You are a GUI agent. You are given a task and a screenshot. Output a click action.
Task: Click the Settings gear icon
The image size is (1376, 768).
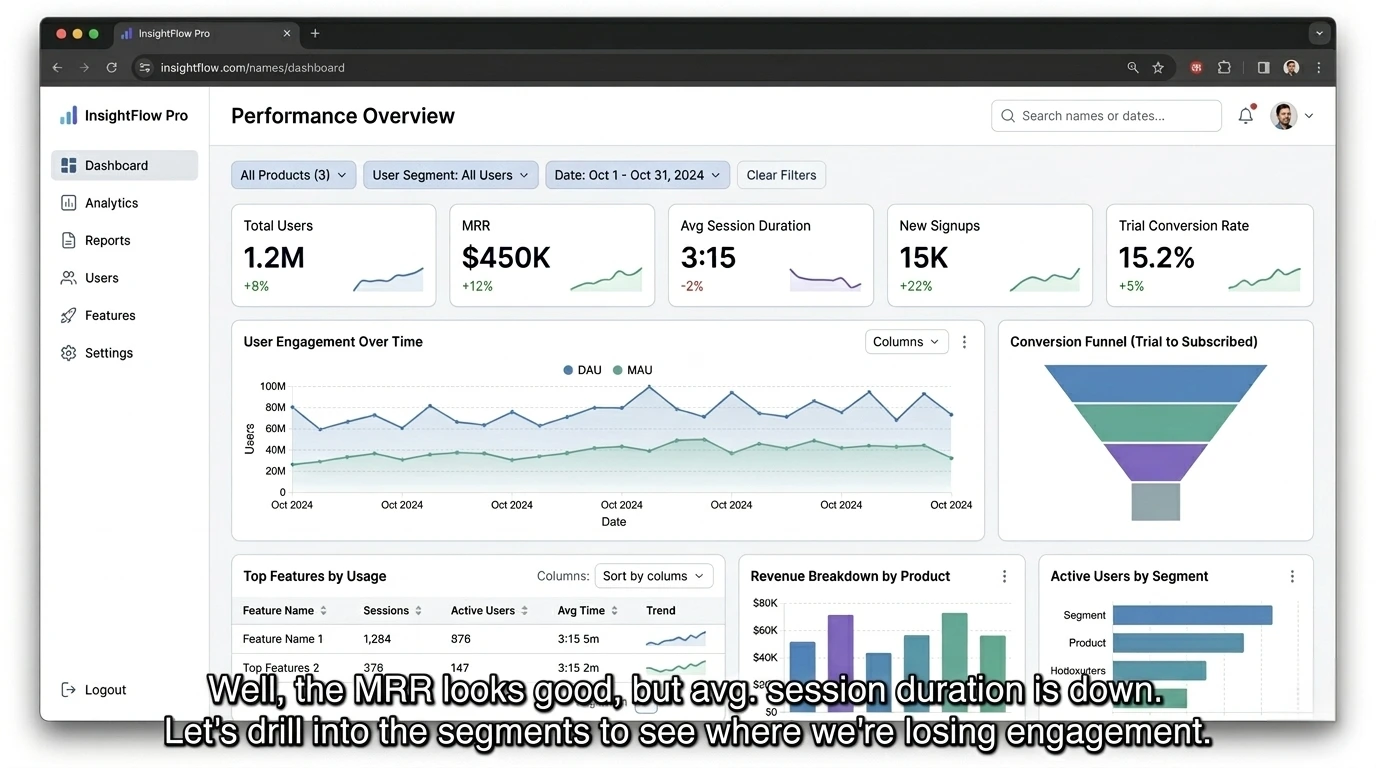coord(68,353)
